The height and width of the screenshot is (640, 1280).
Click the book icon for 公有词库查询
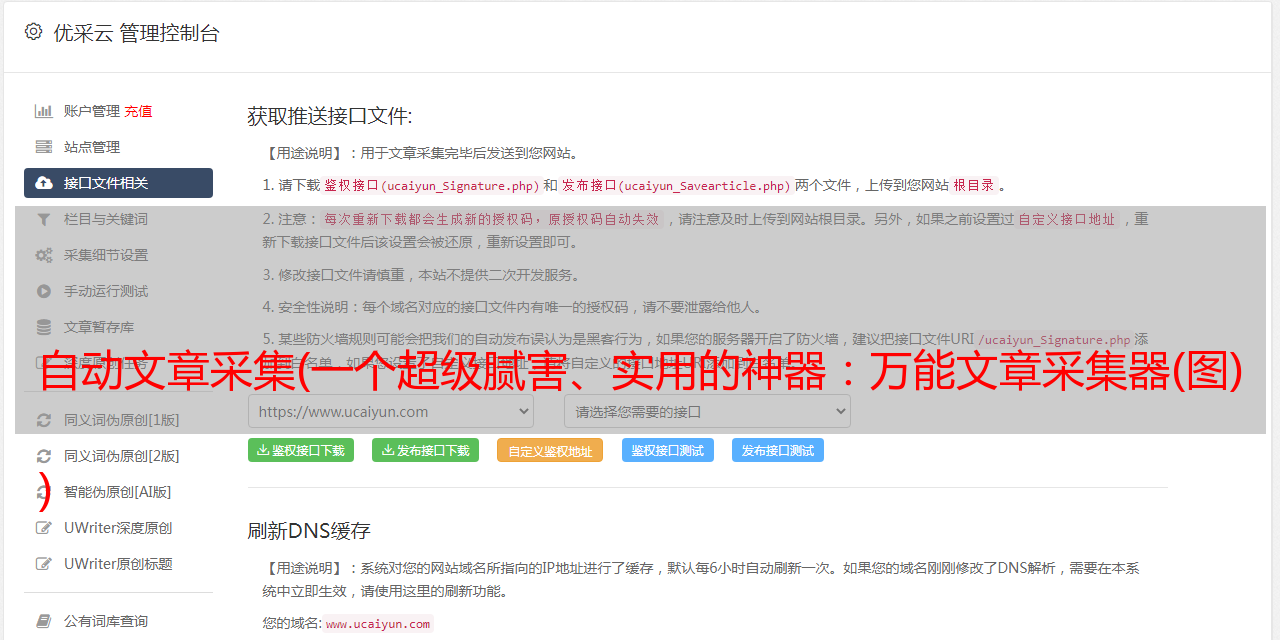[x=44, y=621]
